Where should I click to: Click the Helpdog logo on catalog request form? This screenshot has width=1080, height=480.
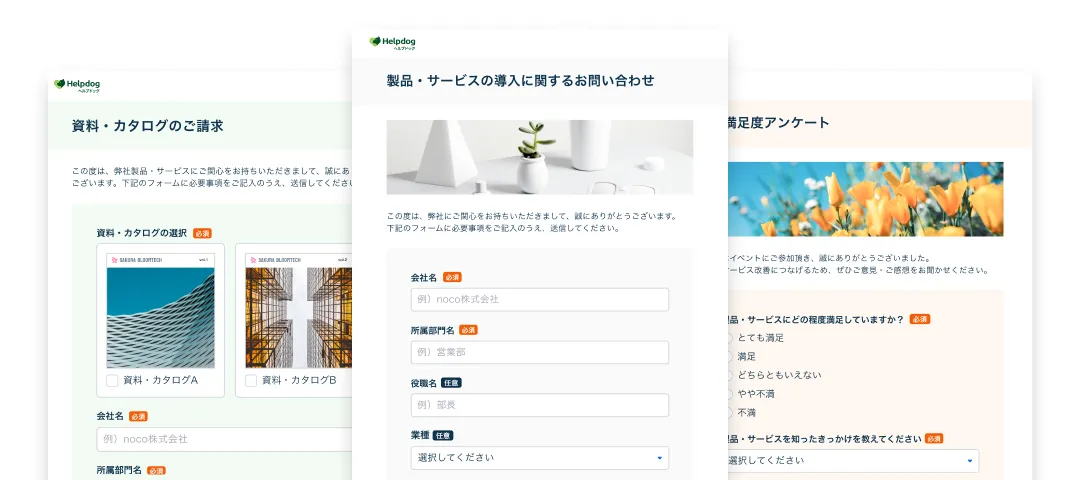point(77,85)
